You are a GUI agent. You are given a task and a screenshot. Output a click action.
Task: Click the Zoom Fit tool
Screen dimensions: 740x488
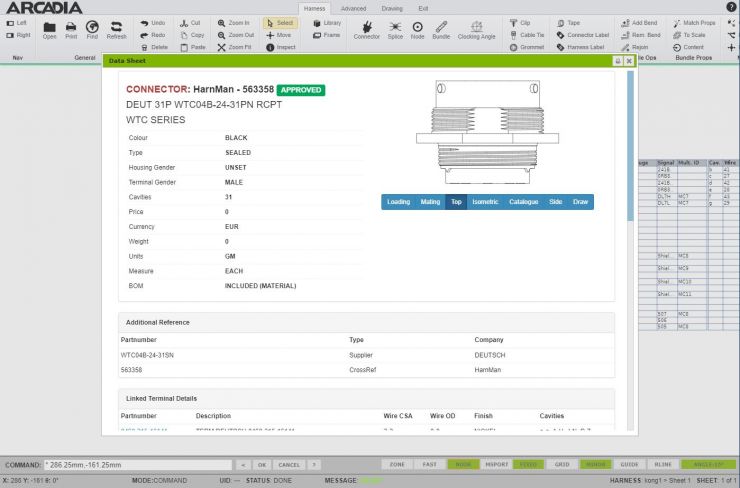point(234,47)
